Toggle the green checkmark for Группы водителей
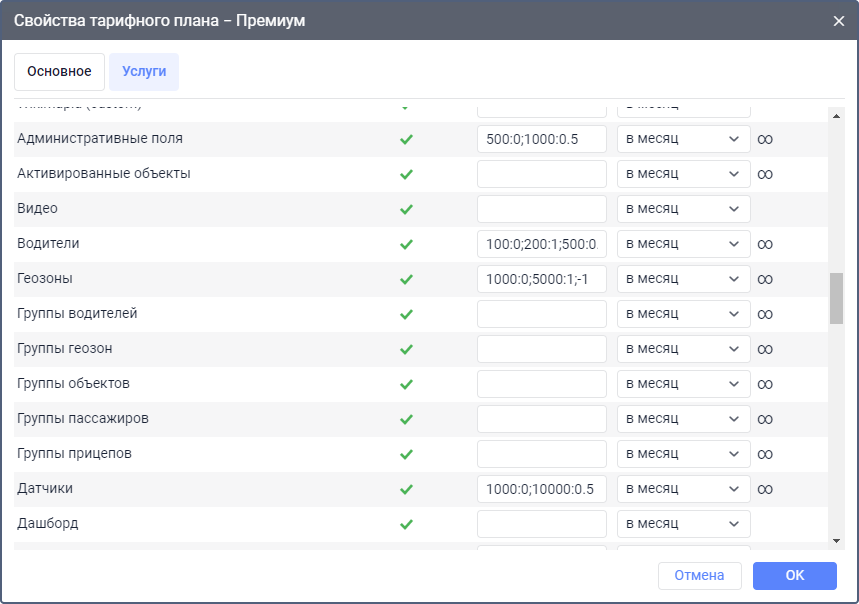Viewport: 859px width, 604px height. coord(406,314)
